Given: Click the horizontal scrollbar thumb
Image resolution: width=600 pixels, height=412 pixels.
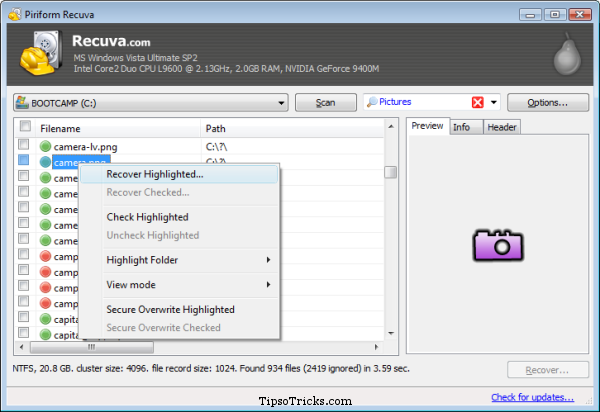Looking at the screenshot, I should coord(92,347).
